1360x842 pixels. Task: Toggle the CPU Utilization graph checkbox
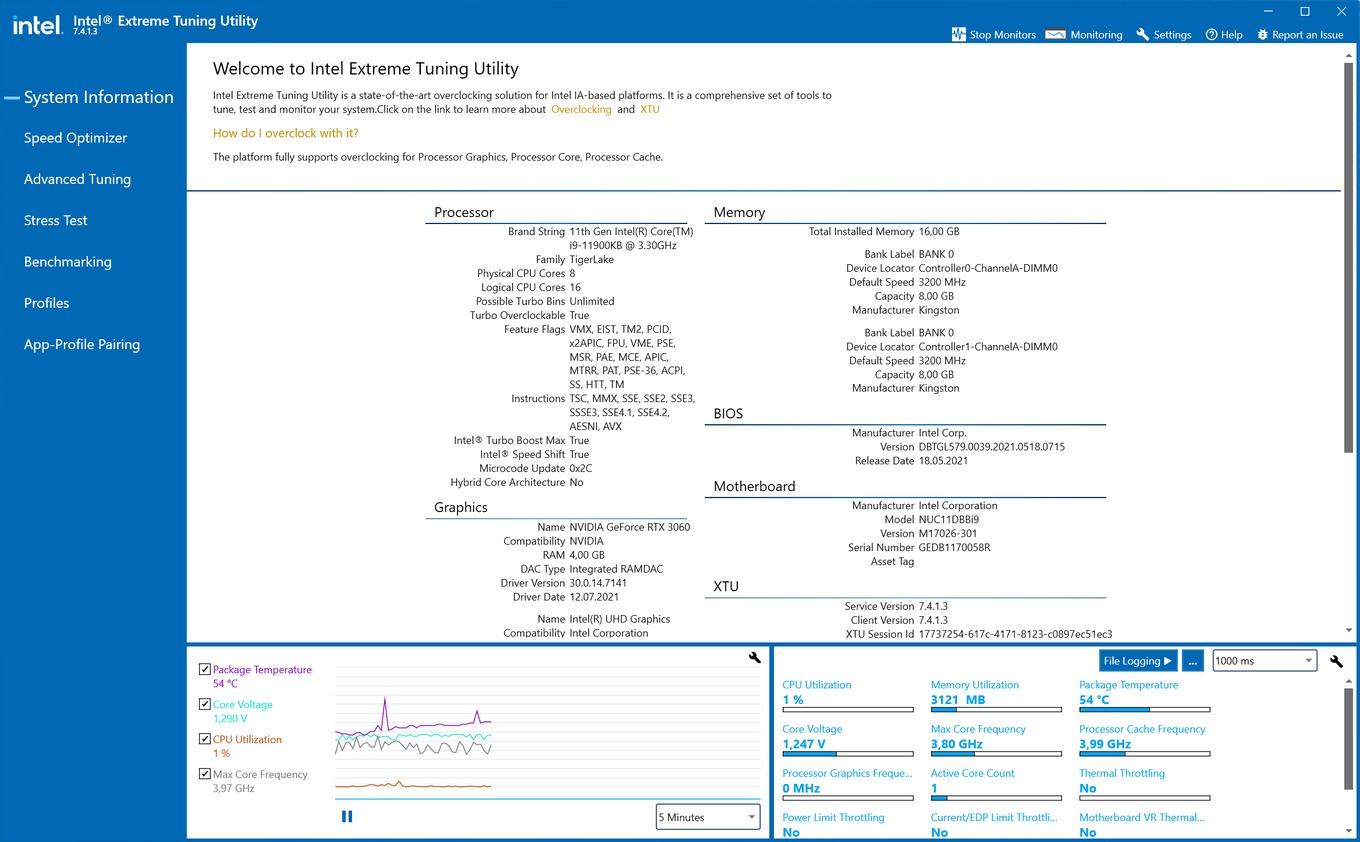tap(205, 739)
